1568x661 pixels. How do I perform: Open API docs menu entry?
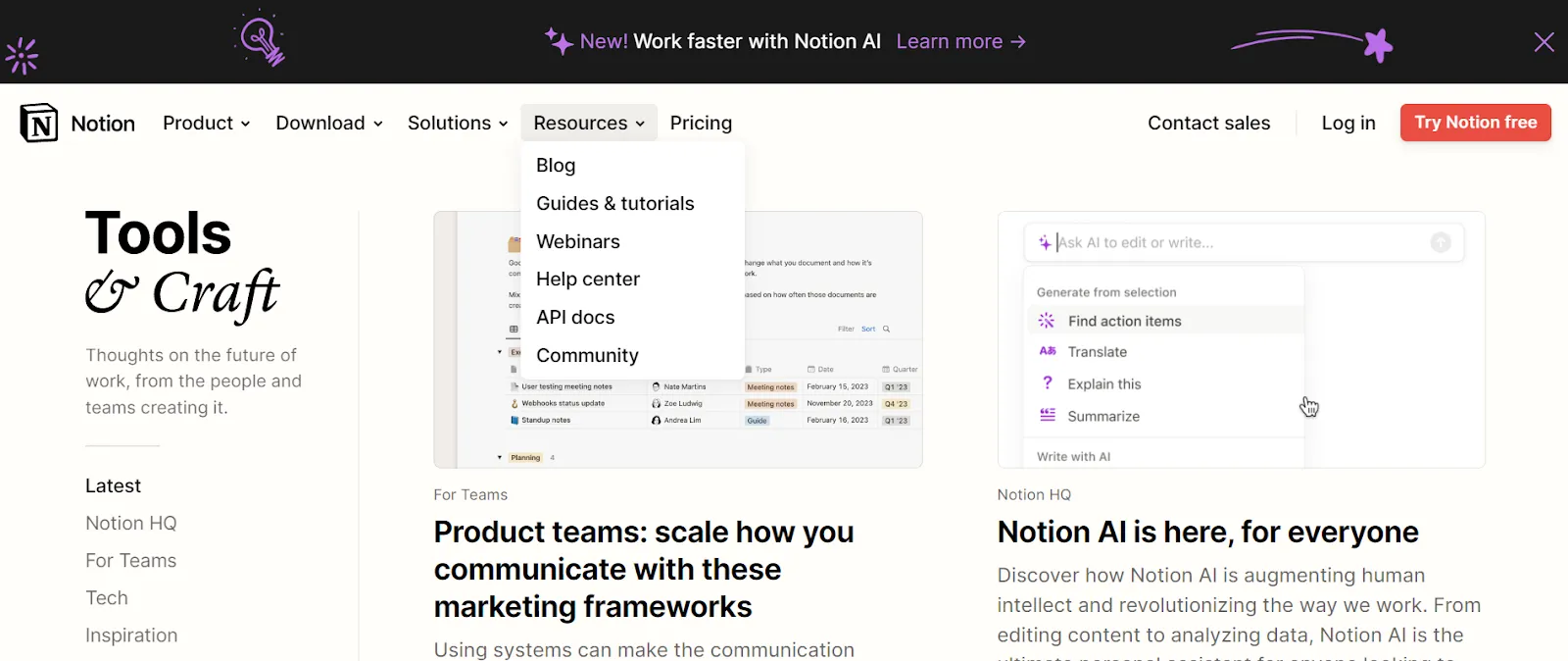tap(575, 317)
